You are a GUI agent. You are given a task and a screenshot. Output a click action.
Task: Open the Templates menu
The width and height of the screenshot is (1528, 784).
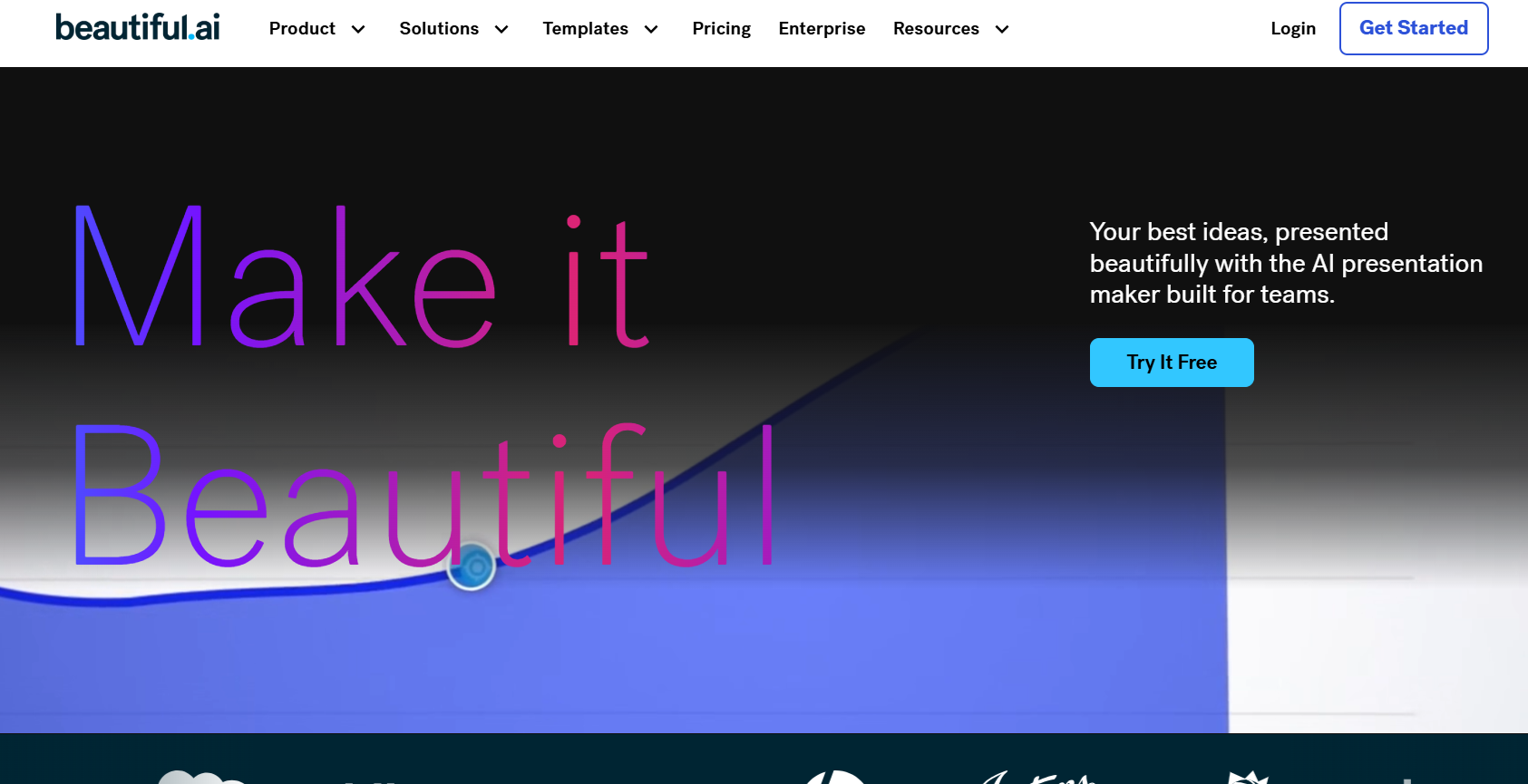[585, 29]
